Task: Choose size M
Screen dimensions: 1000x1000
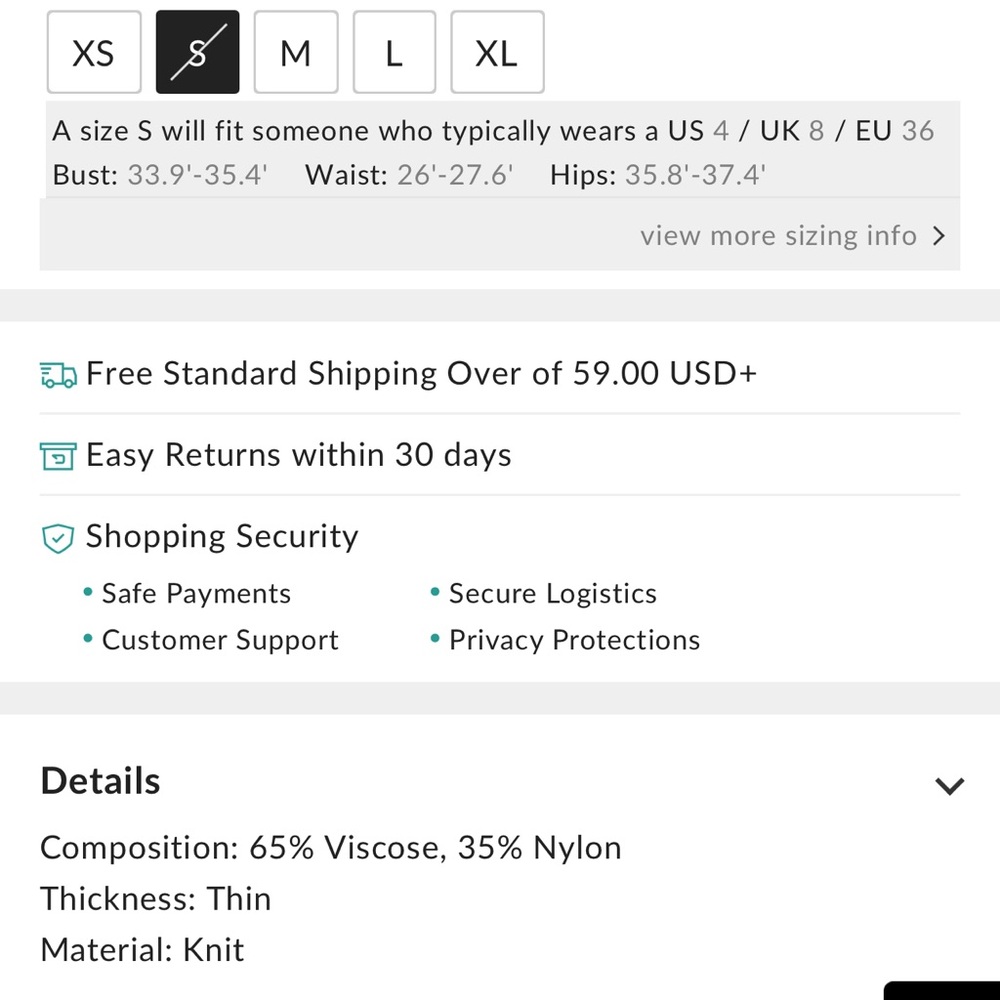Action: click(295, 53)
